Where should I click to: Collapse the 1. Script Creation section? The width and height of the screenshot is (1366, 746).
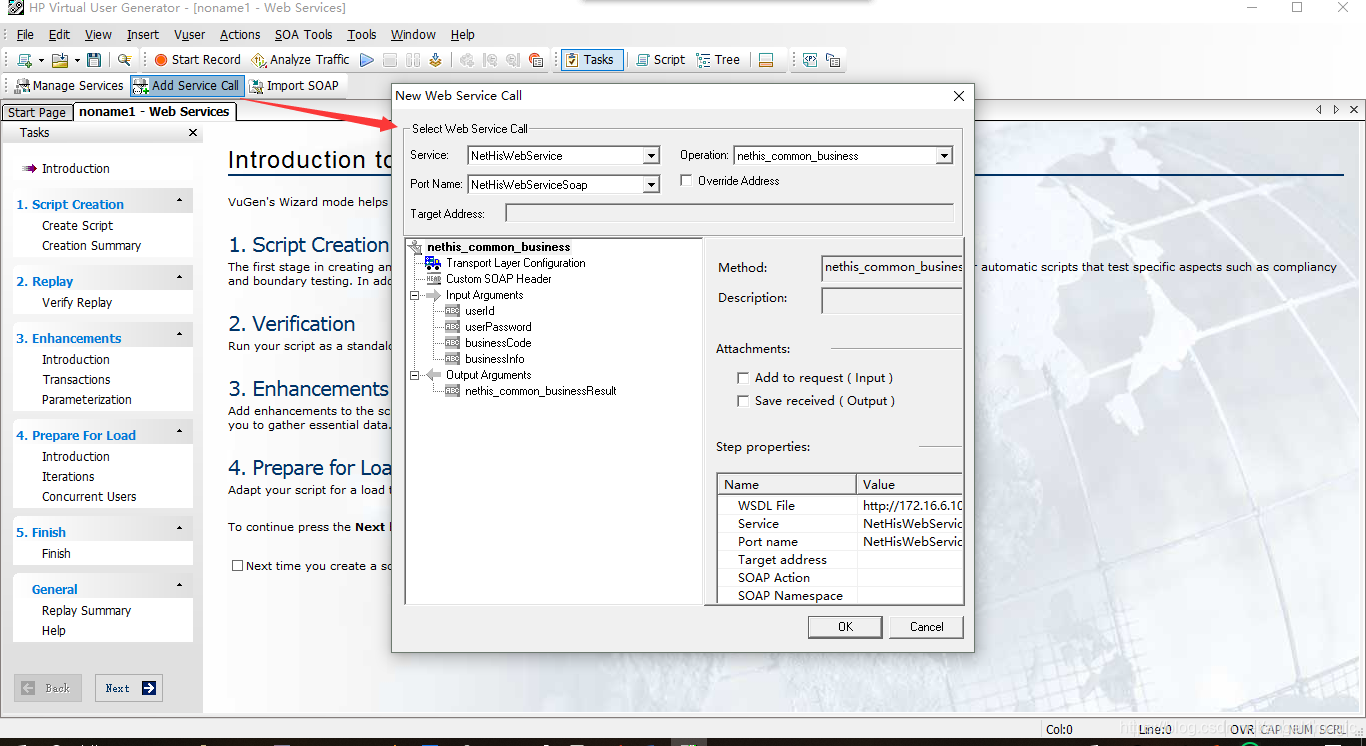[x=180, y=200]
